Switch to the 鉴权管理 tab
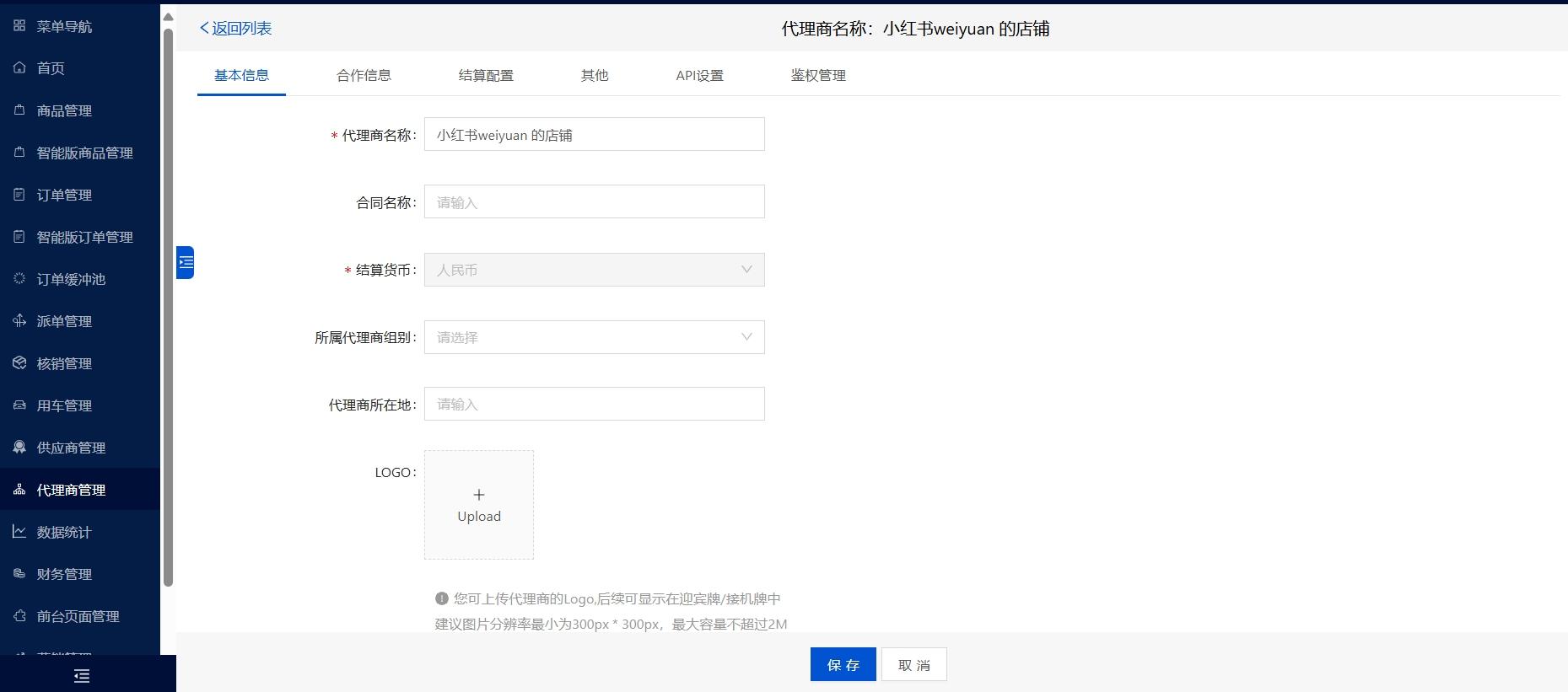 [x=818, y=75]
